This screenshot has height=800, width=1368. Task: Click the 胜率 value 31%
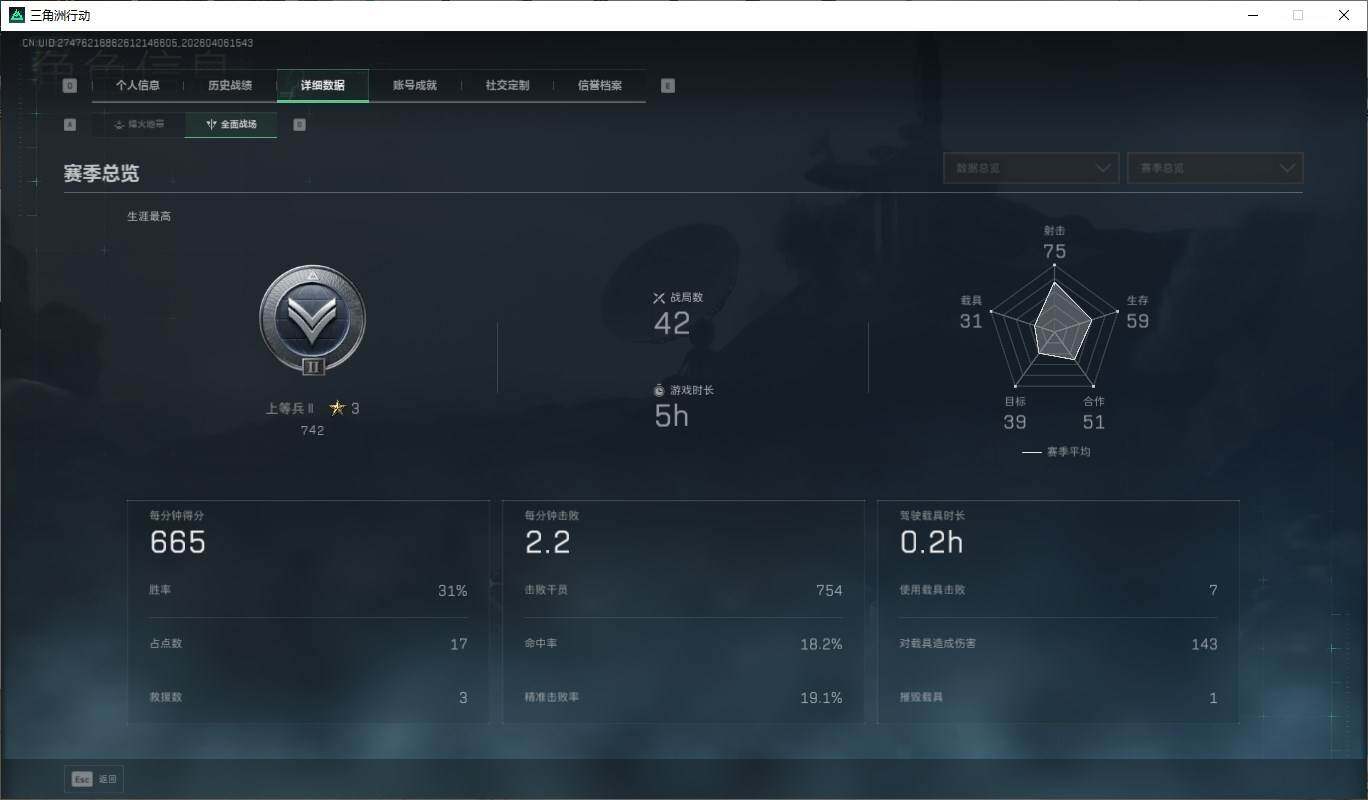[x=453, y=591]
